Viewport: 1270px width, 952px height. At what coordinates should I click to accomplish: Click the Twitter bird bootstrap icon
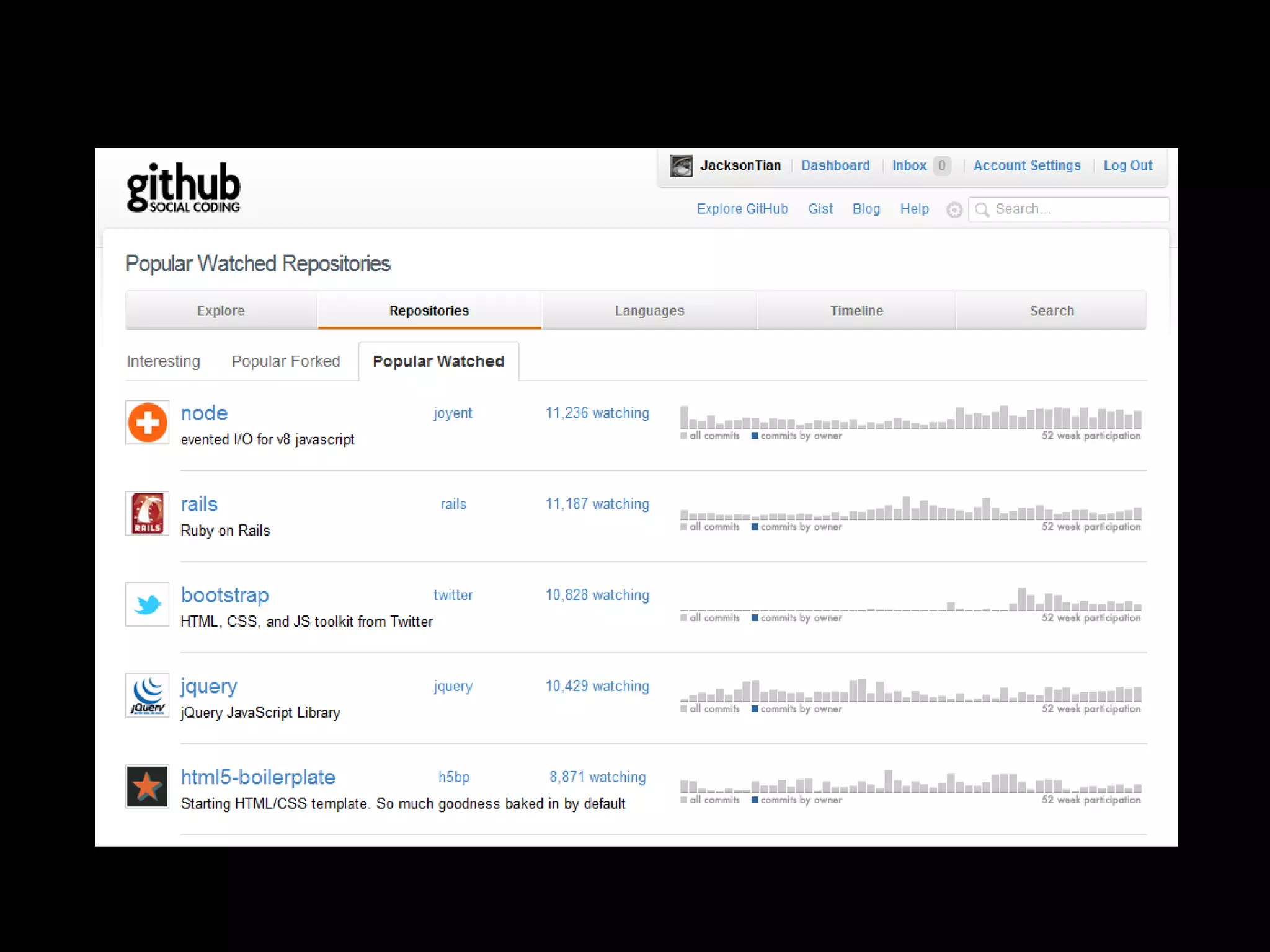point(148,604)
